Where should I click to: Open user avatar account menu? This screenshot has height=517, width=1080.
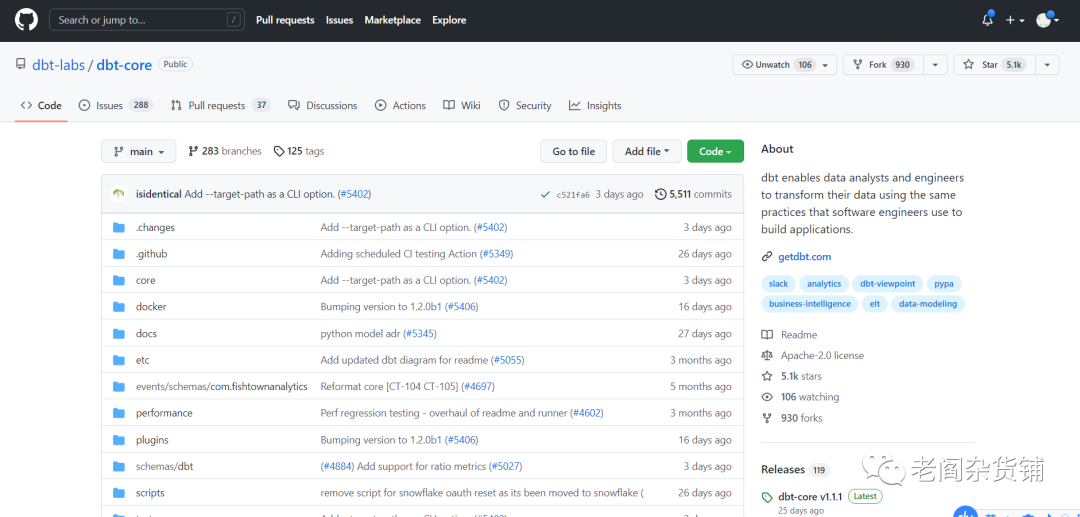[x=1047, y=20]
